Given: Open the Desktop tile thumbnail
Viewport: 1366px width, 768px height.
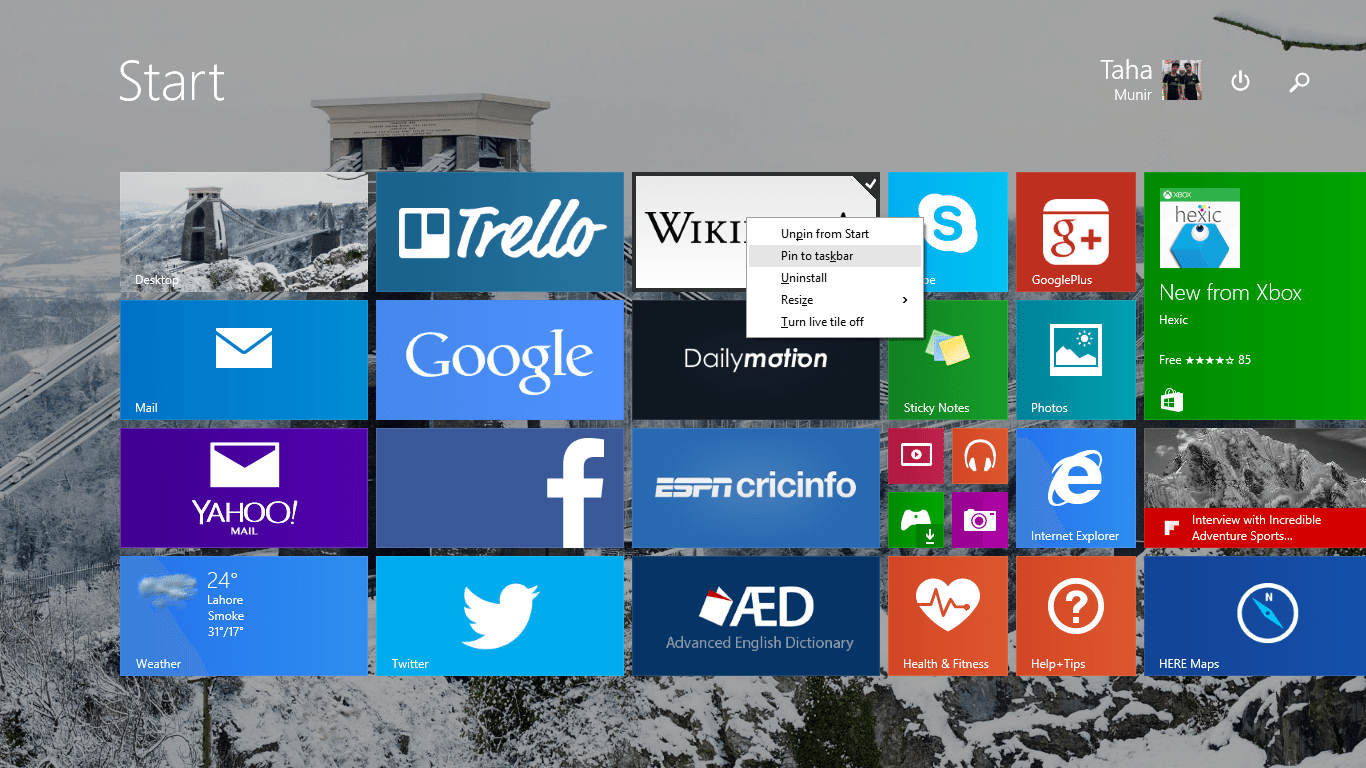Looking at the screenshot, I should point(243,231).
